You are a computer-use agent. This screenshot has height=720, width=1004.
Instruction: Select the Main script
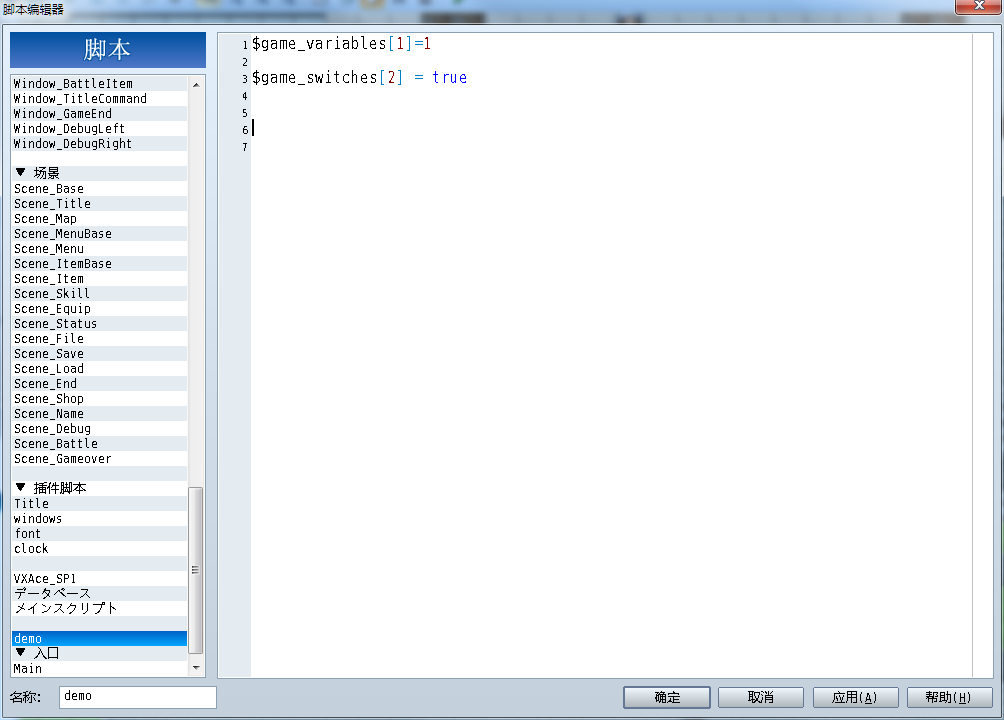point(99,669)
